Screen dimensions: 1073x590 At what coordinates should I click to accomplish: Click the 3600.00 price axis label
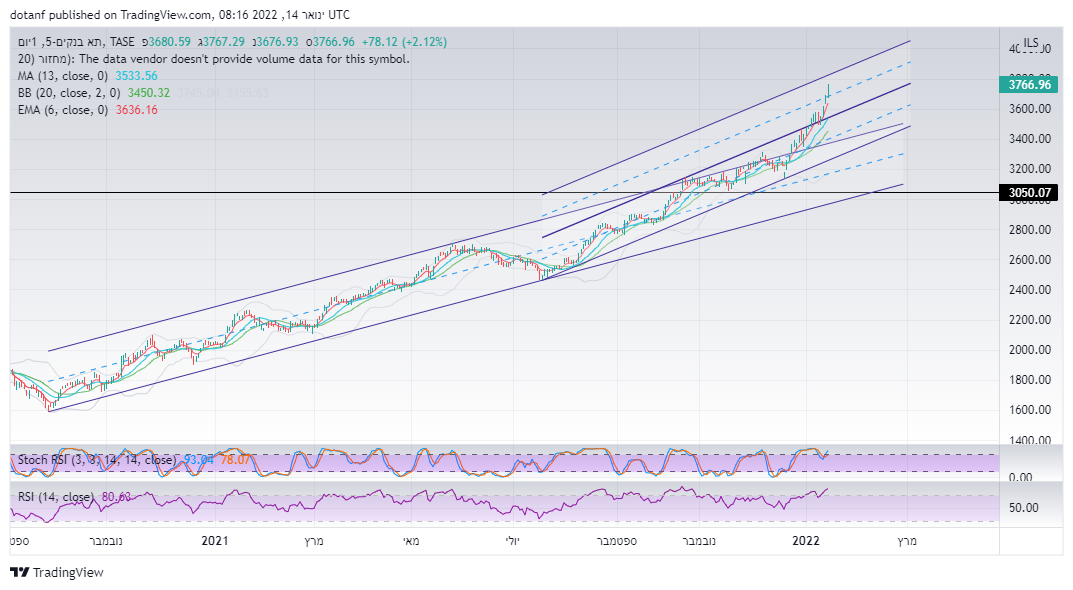1030,109
